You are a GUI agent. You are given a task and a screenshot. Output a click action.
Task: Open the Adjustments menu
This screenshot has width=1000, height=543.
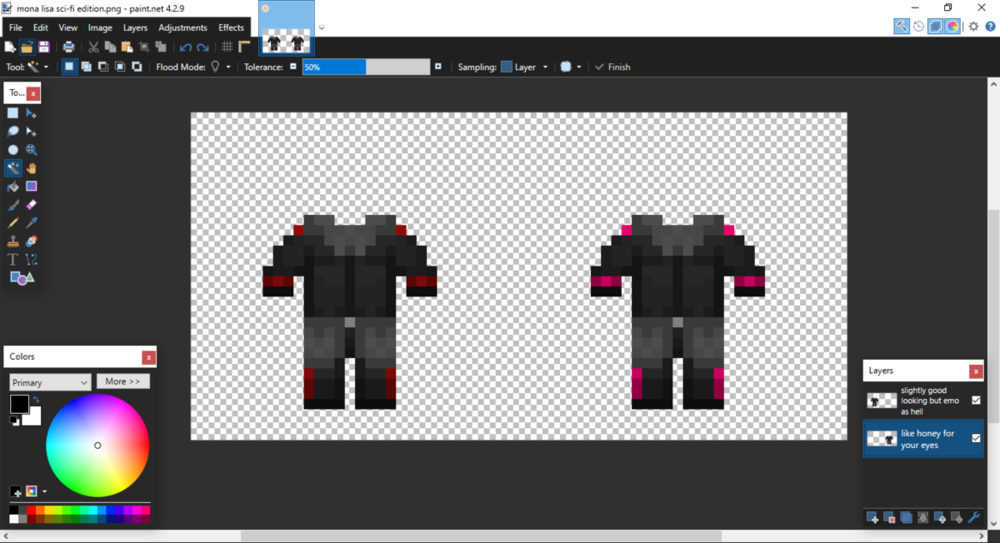[182, 28]
